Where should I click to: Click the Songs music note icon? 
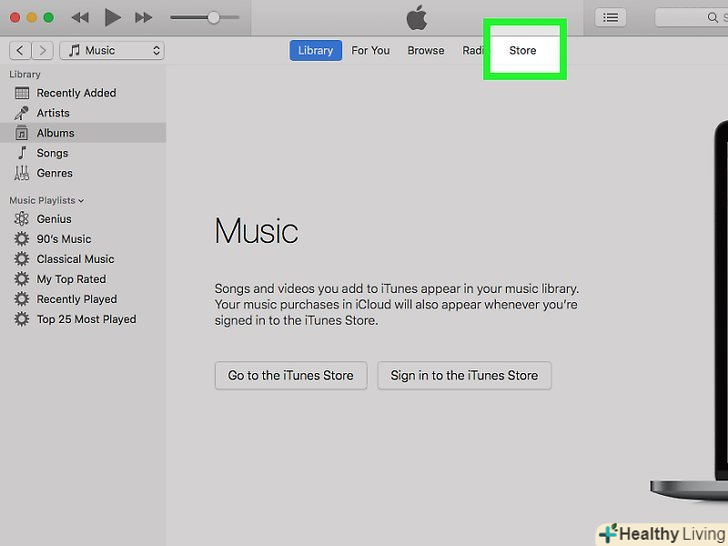pyautogui.click(x=22, y=153)
